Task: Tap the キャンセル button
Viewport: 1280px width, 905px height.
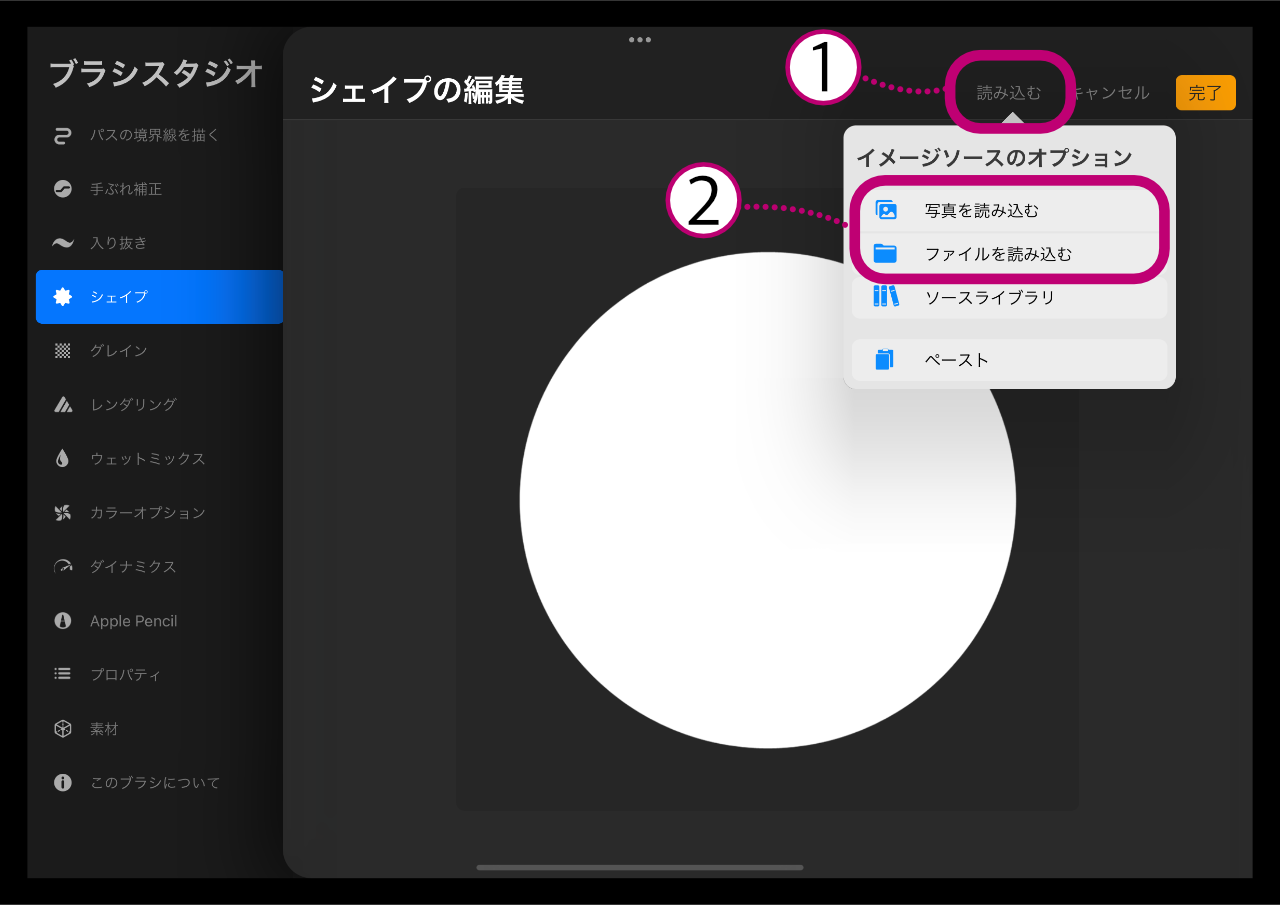Action: pyautogui.click(x=1110, y=93)
